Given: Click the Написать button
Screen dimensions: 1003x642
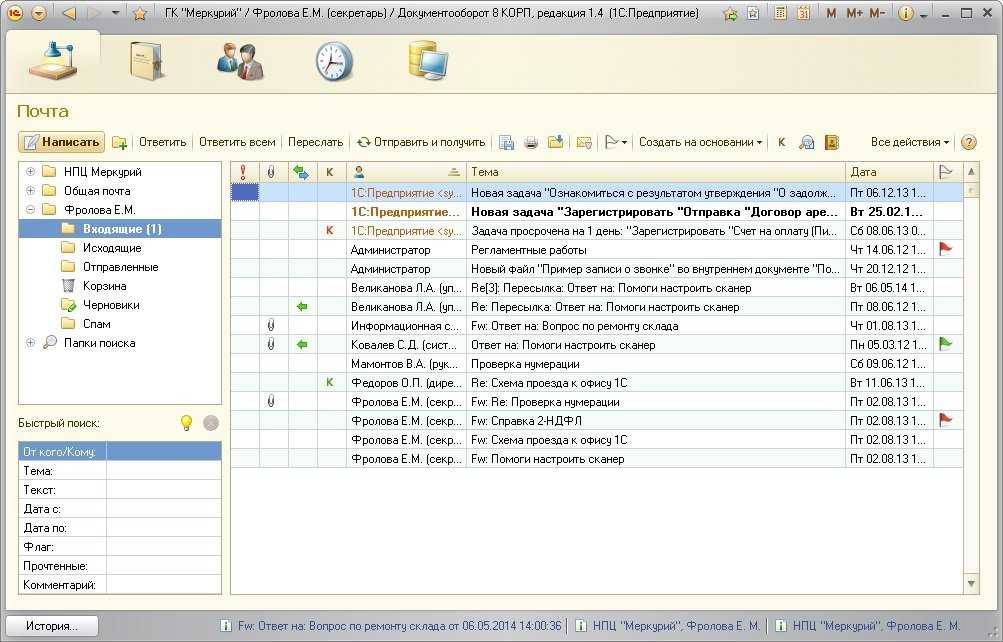Looking at the screenshot, I should 61,143.
